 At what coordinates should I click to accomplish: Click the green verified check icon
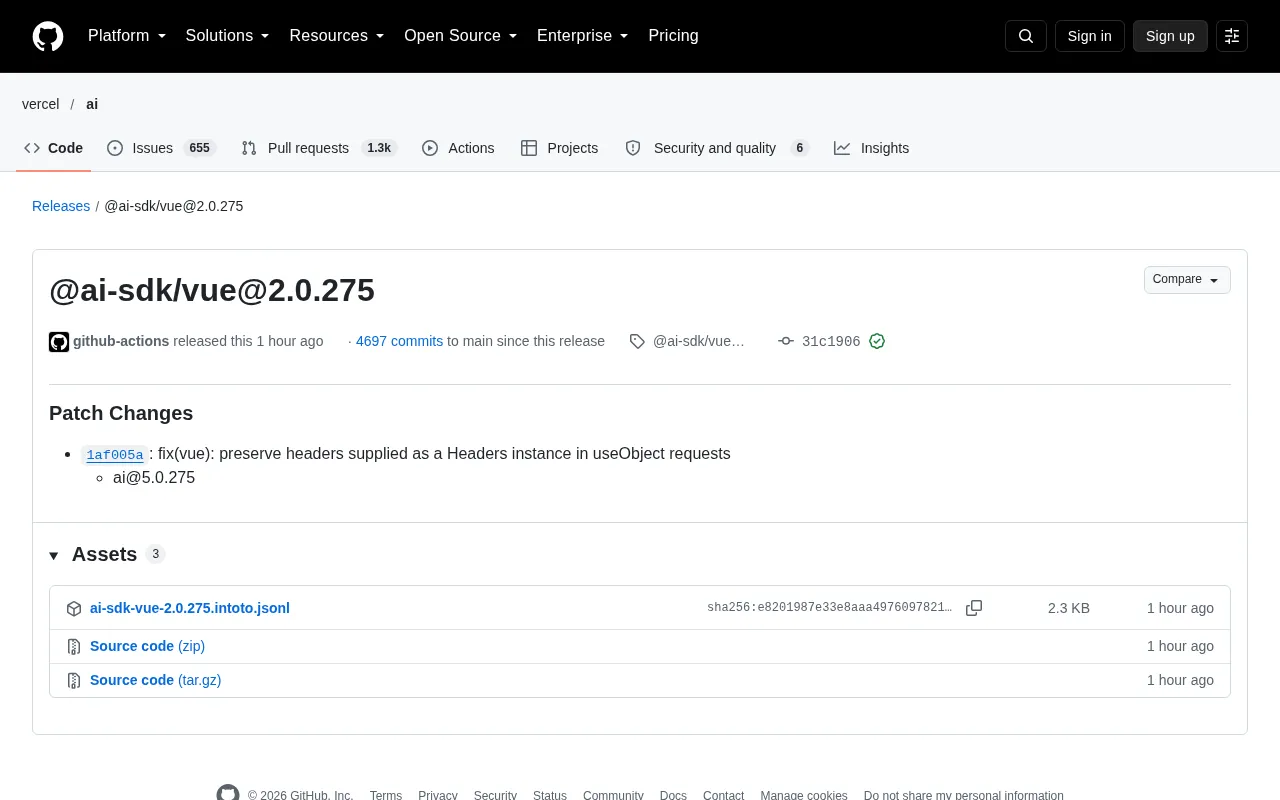(x=877, y=341)
